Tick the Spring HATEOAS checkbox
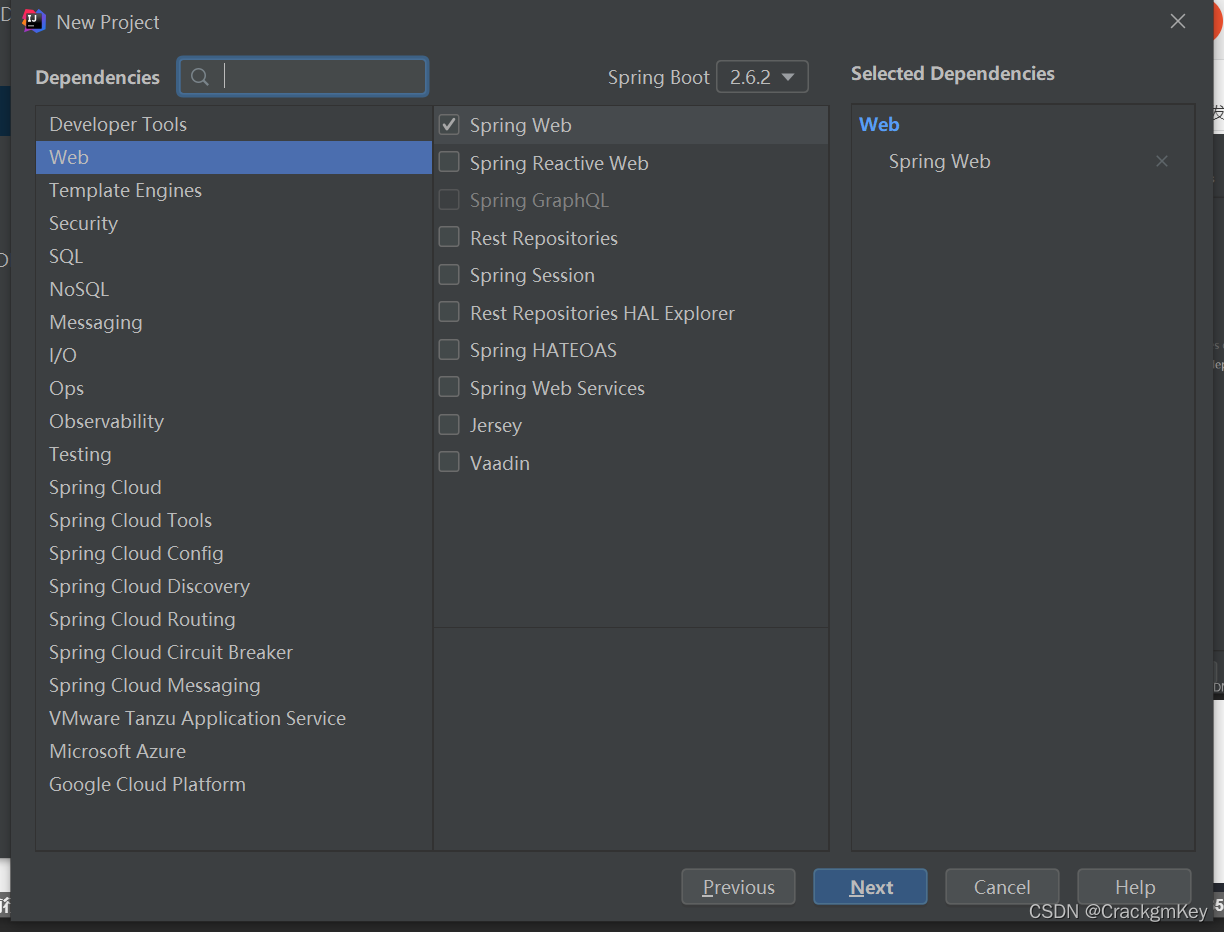Image resolution: width=1224 pixels, height=932 pixels. pos(450,349)
